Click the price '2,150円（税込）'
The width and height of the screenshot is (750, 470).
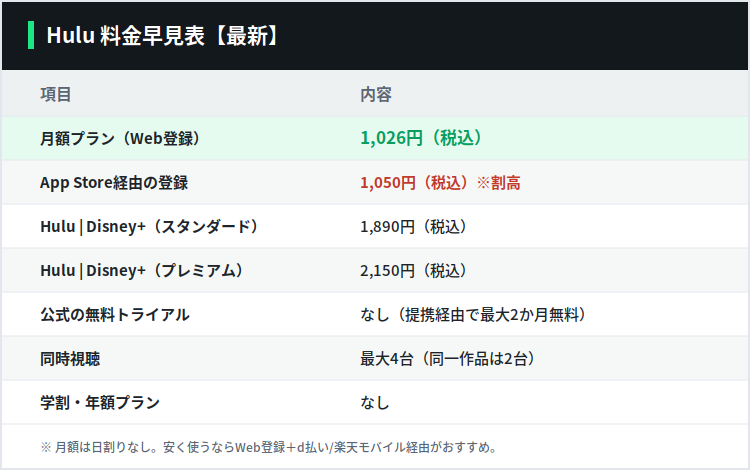click(415, 271)
